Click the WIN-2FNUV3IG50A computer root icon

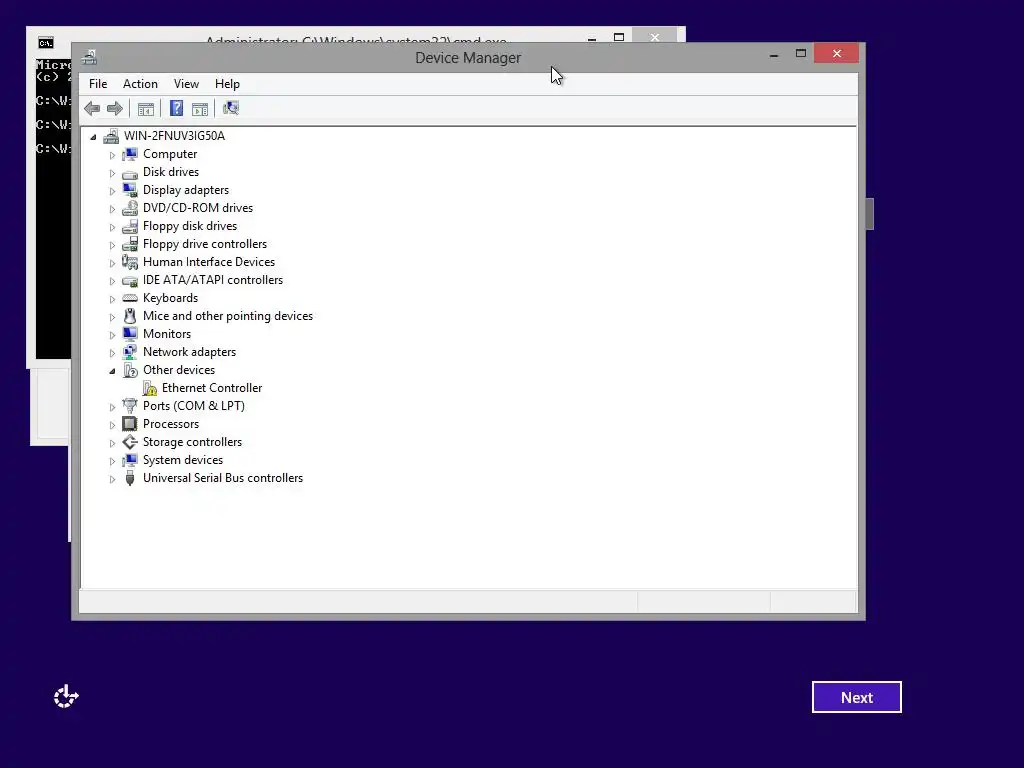click(x=111, y=136)
